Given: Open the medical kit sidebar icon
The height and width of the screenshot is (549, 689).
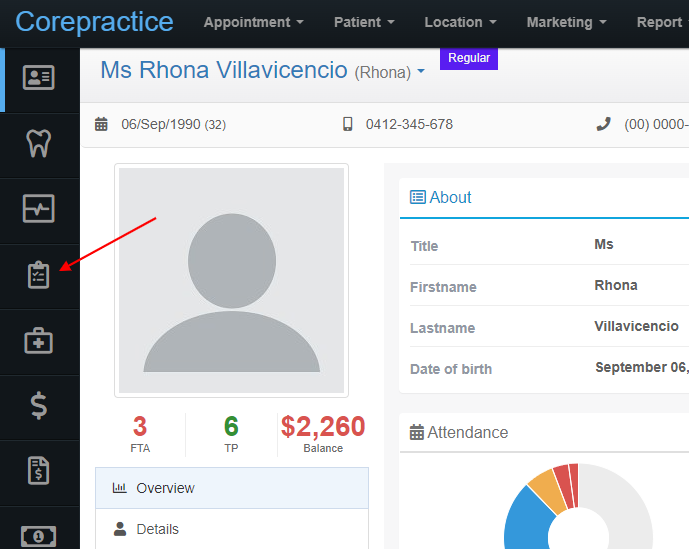Looking at the screenshot, I should point(39,340).
